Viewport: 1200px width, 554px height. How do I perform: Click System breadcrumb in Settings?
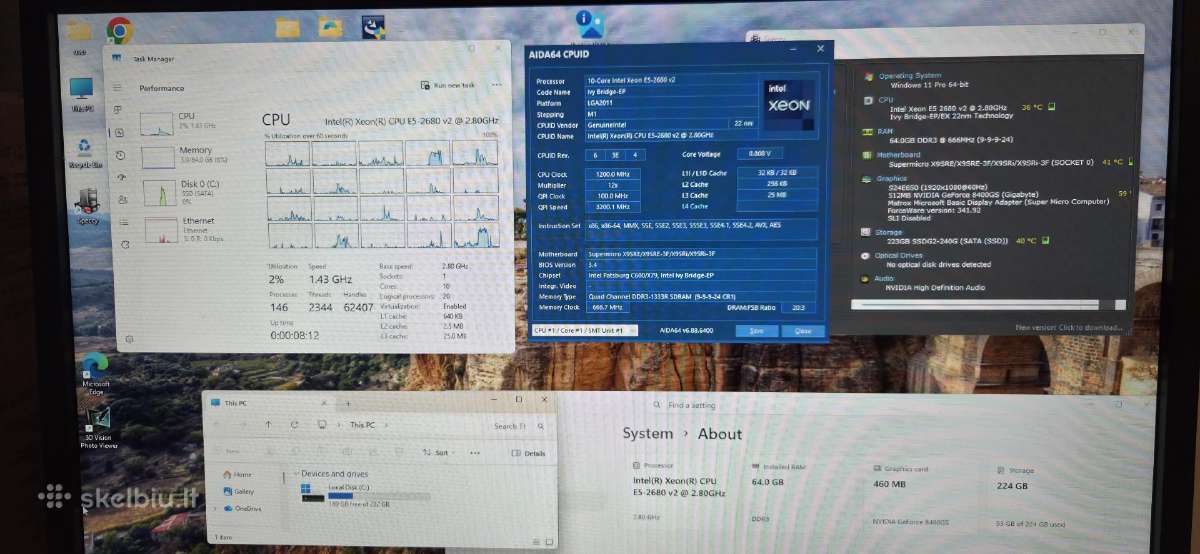pyautogui.click(x=648, y=434)
